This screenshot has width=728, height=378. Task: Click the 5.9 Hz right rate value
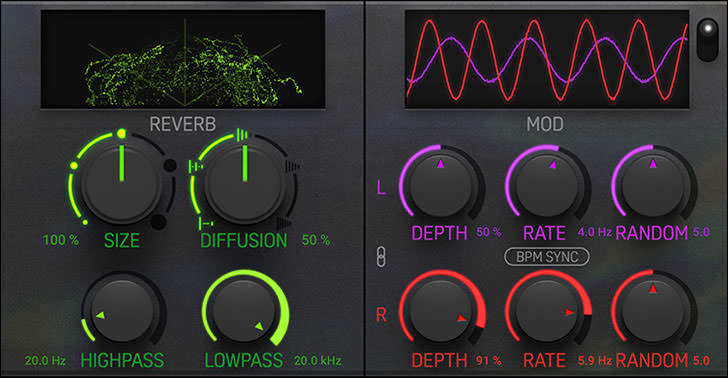pyautogui.click(x=595, y=360)
